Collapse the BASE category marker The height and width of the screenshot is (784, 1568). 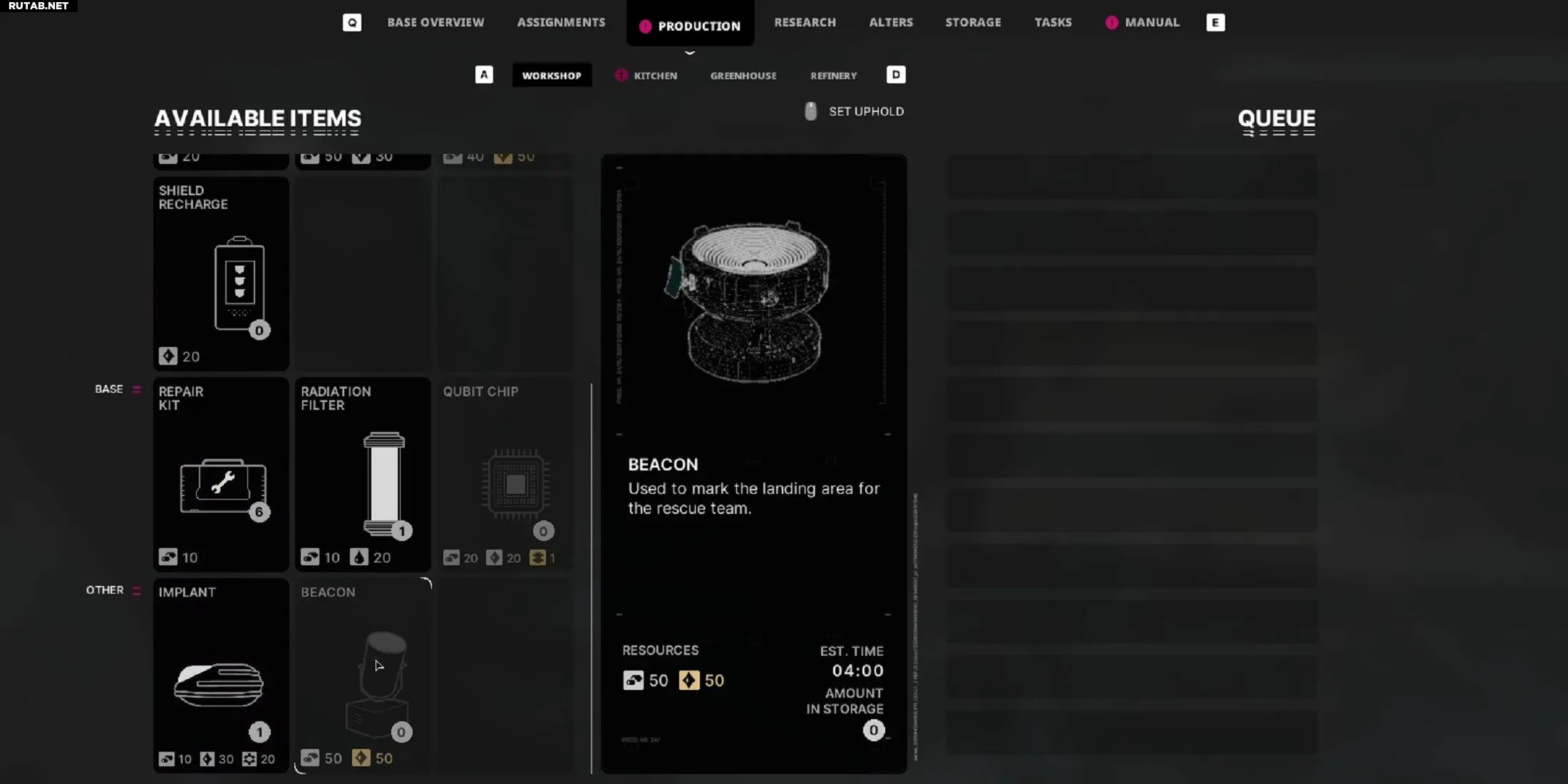[x=137, y=389]
